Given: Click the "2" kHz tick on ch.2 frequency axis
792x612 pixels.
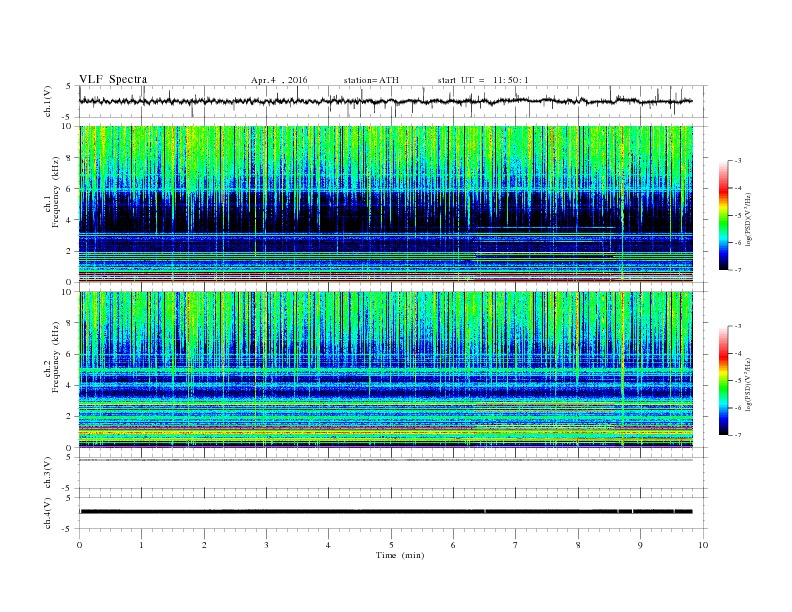Looking at the screenshot, I should pos(70,417).
